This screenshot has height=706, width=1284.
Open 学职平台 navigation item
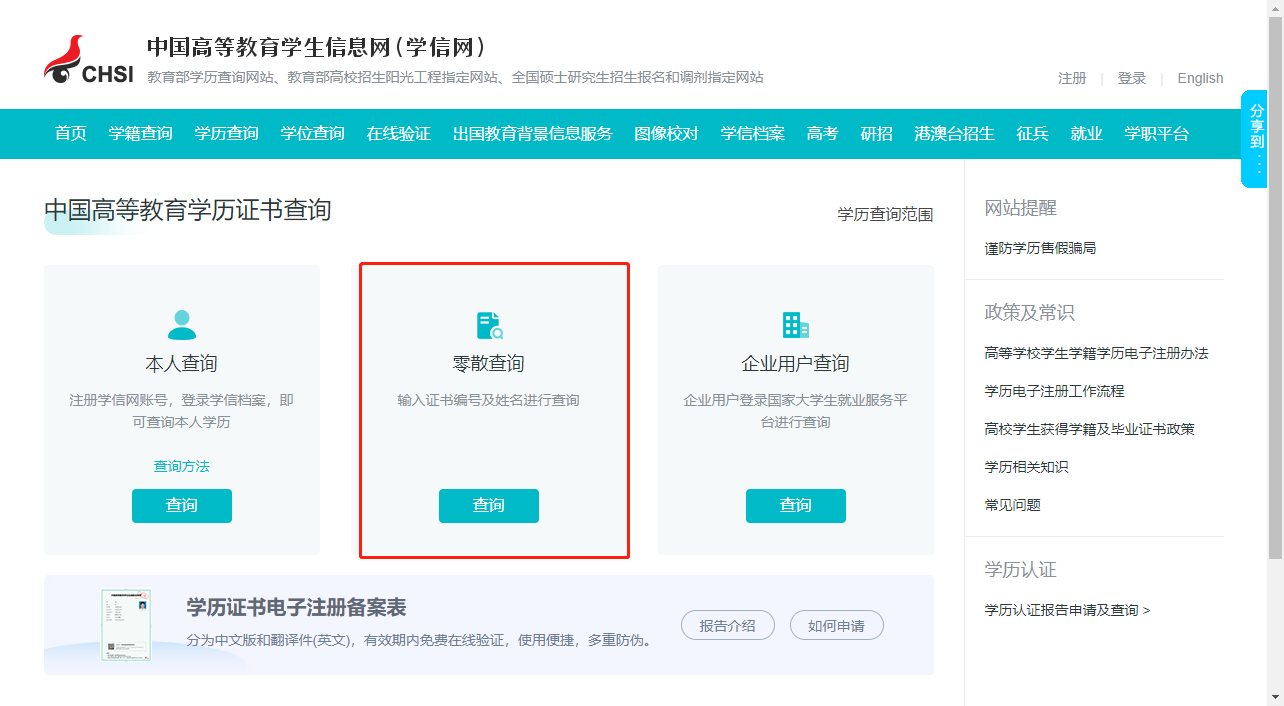1157,134
